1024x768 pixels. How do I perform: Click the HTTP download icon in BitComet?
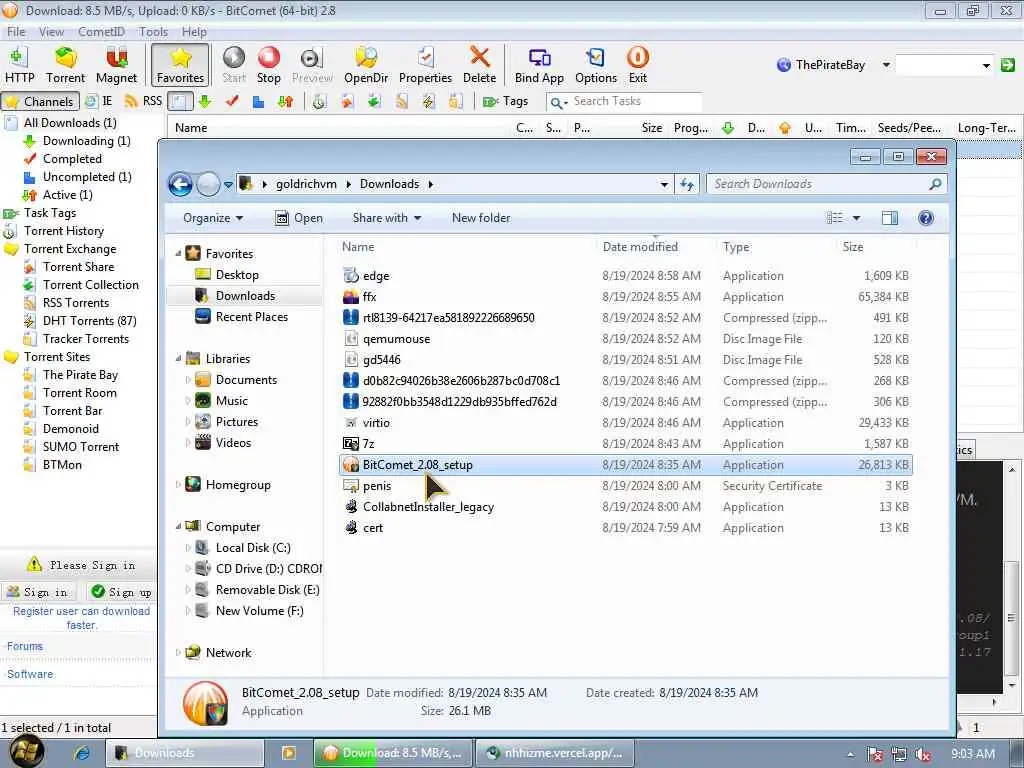coord(19,65)
